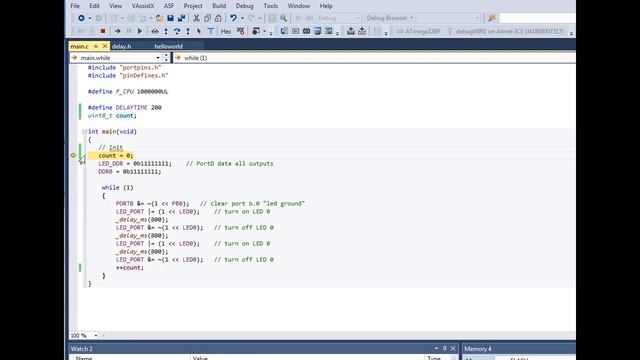Click the Step Into debug icon
The height and width of the screenshot is (360, 640).
tap(166, 31)
